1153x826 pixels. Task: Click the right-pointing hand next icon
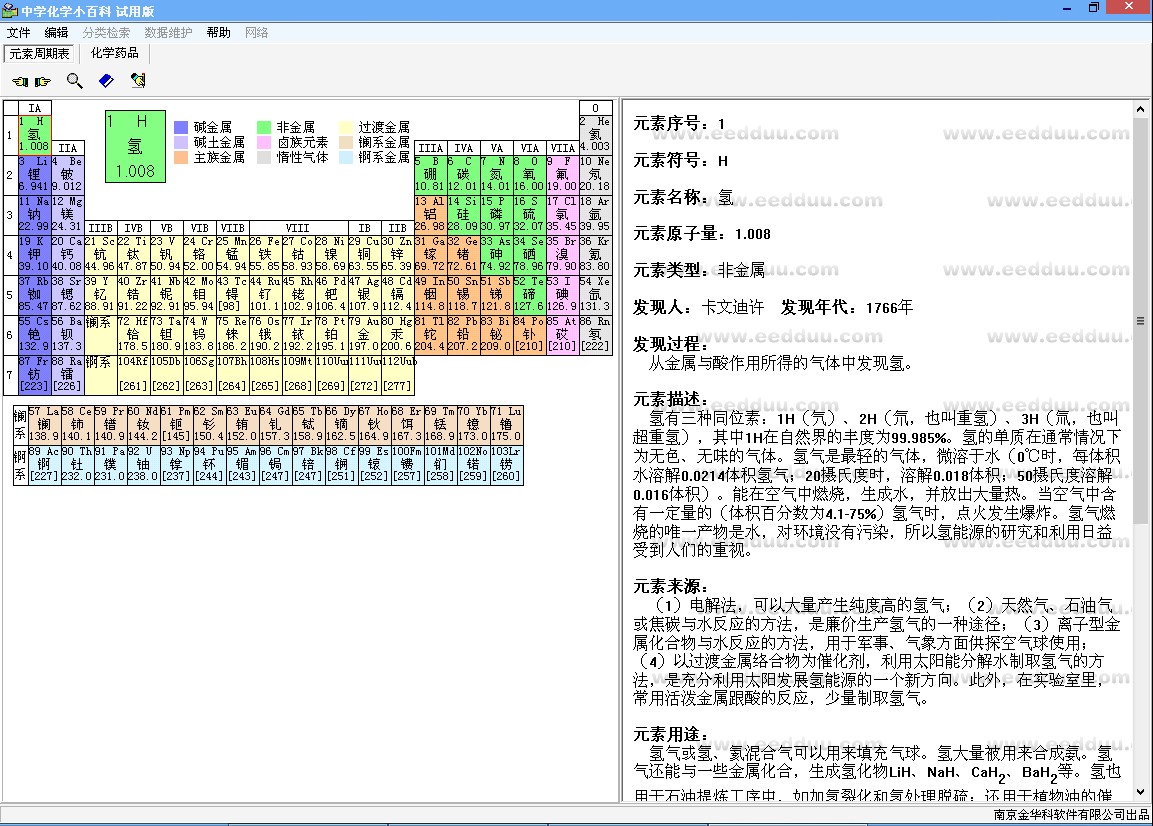click(x=43, y=81)
